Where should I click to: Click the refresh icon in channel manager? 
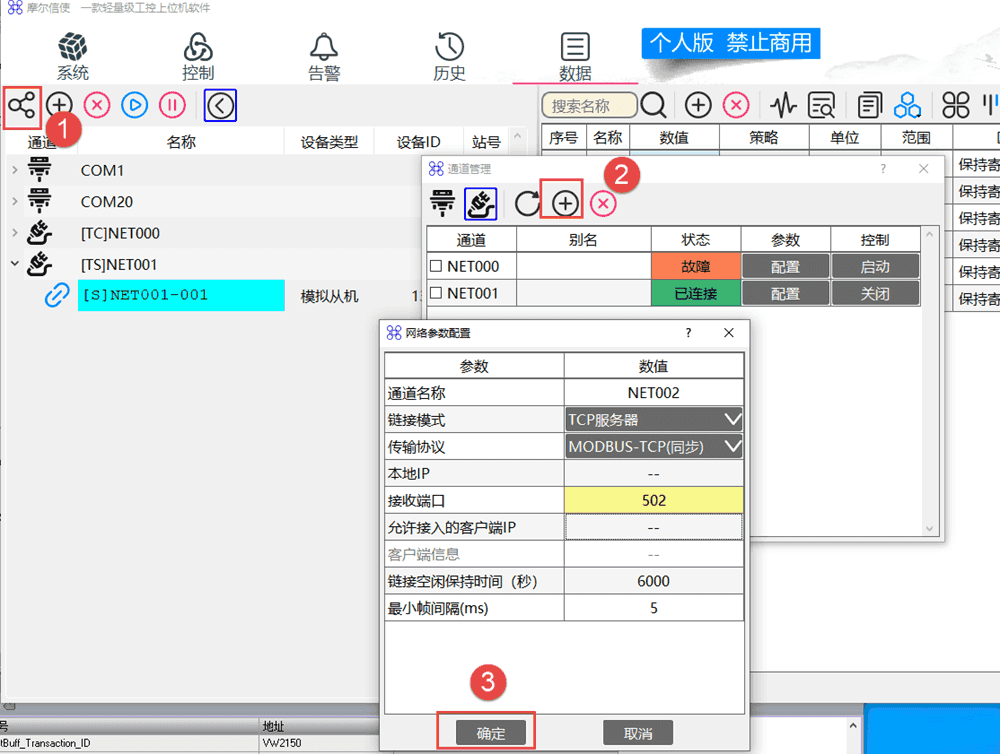[x=527, y=204]
